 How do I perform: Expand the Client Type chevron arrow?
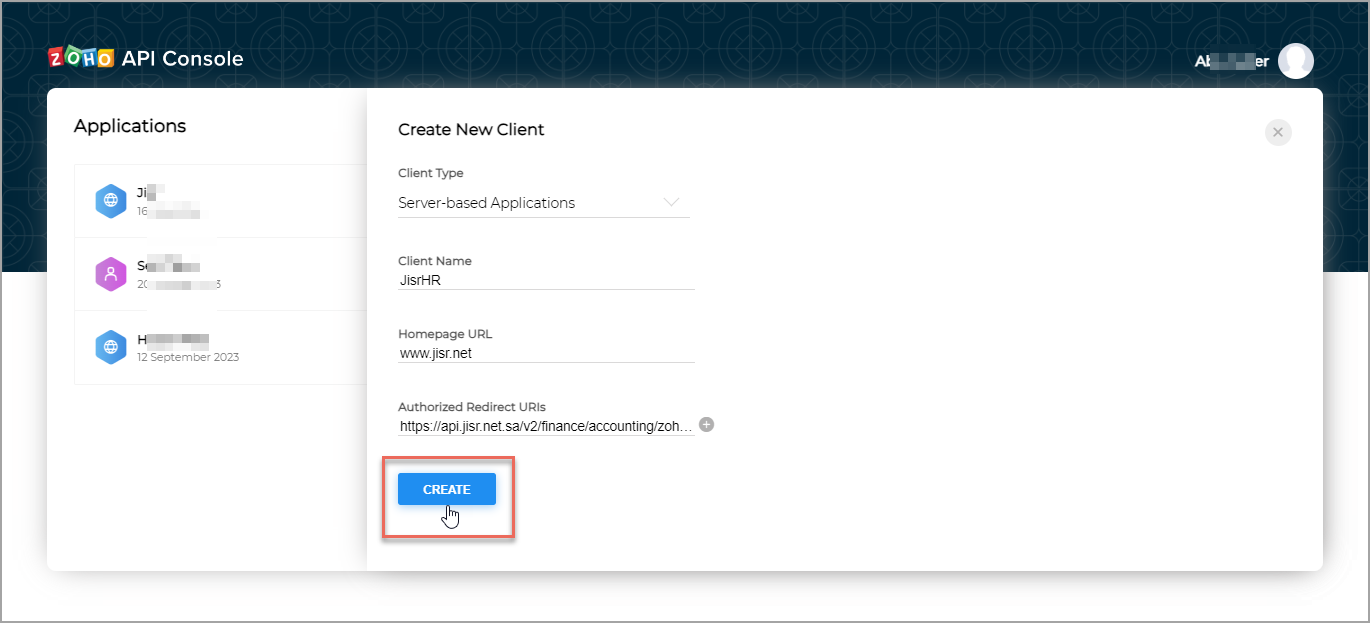tap(671, 202)
